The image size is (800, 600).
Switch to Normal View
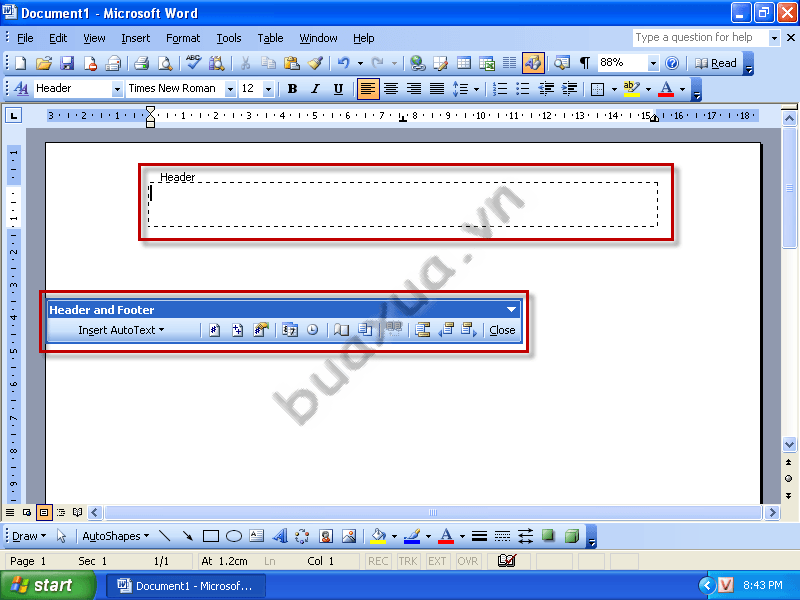[x=10, y=512]
